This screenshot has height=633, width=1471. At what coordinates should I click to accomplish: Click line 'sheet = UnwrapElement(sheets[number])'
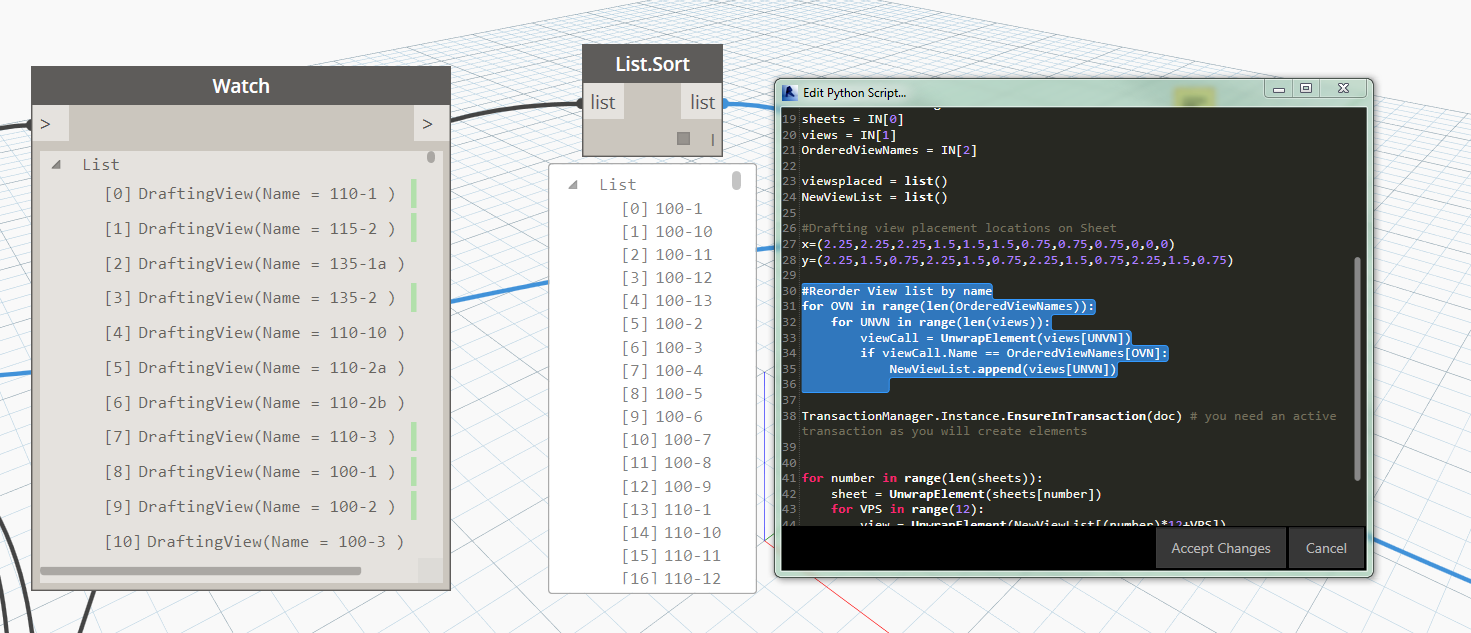click(966, 494)
